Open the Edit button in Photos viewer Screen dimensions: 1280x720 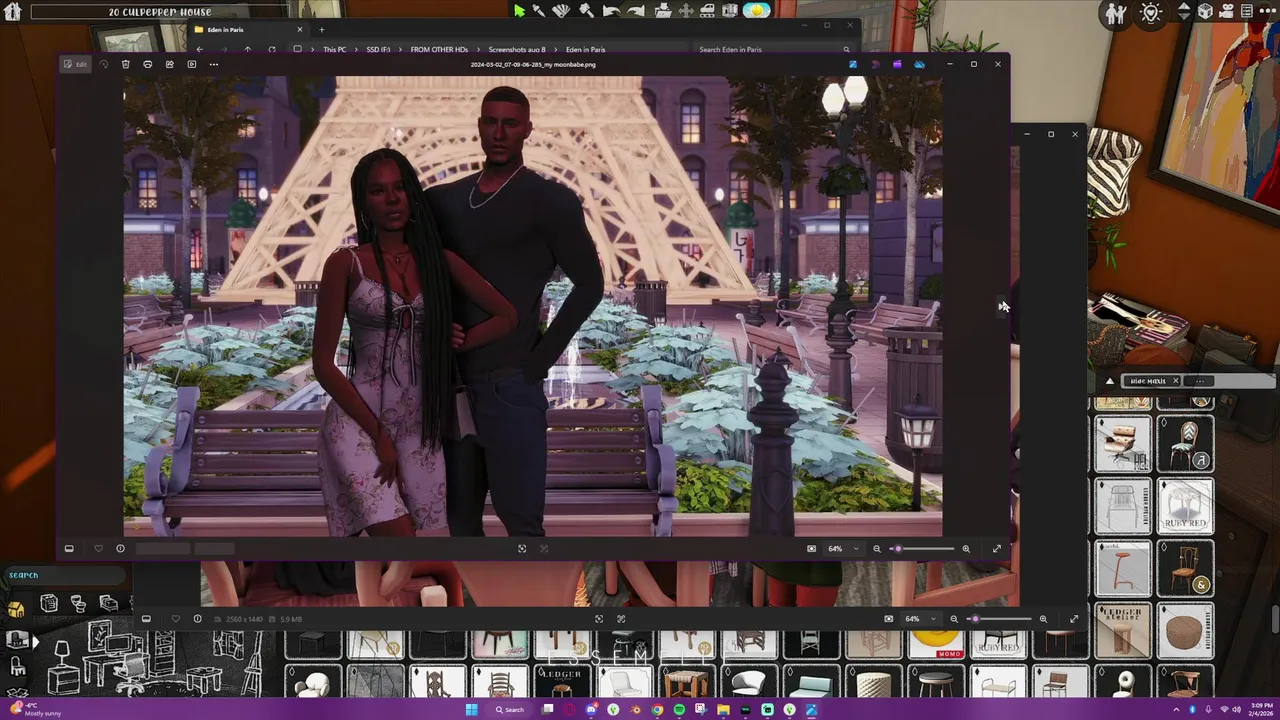point(76,64)
